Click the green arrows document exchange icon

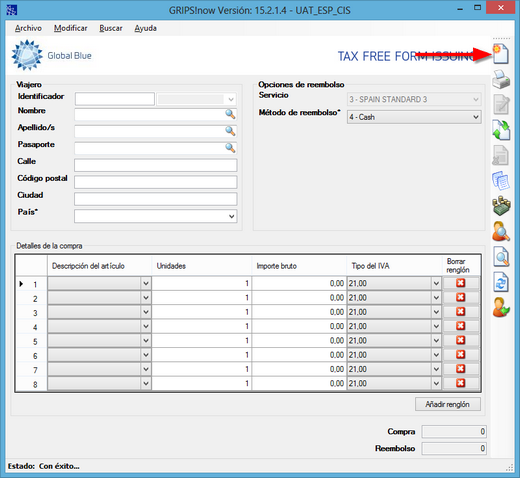(x=501, y=130)
